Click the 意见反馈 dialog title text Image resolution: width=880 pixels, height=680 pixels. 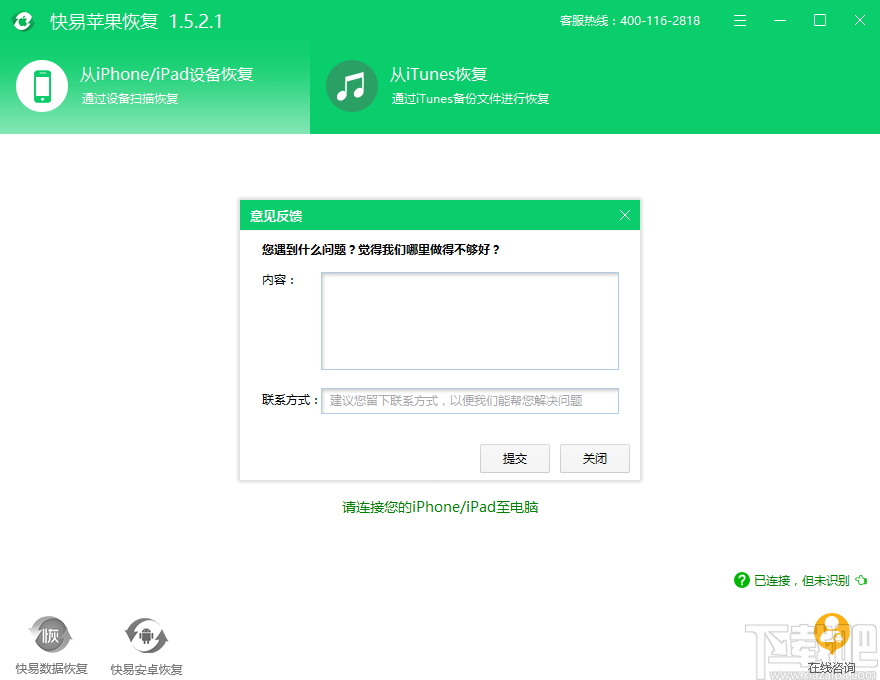276,216
